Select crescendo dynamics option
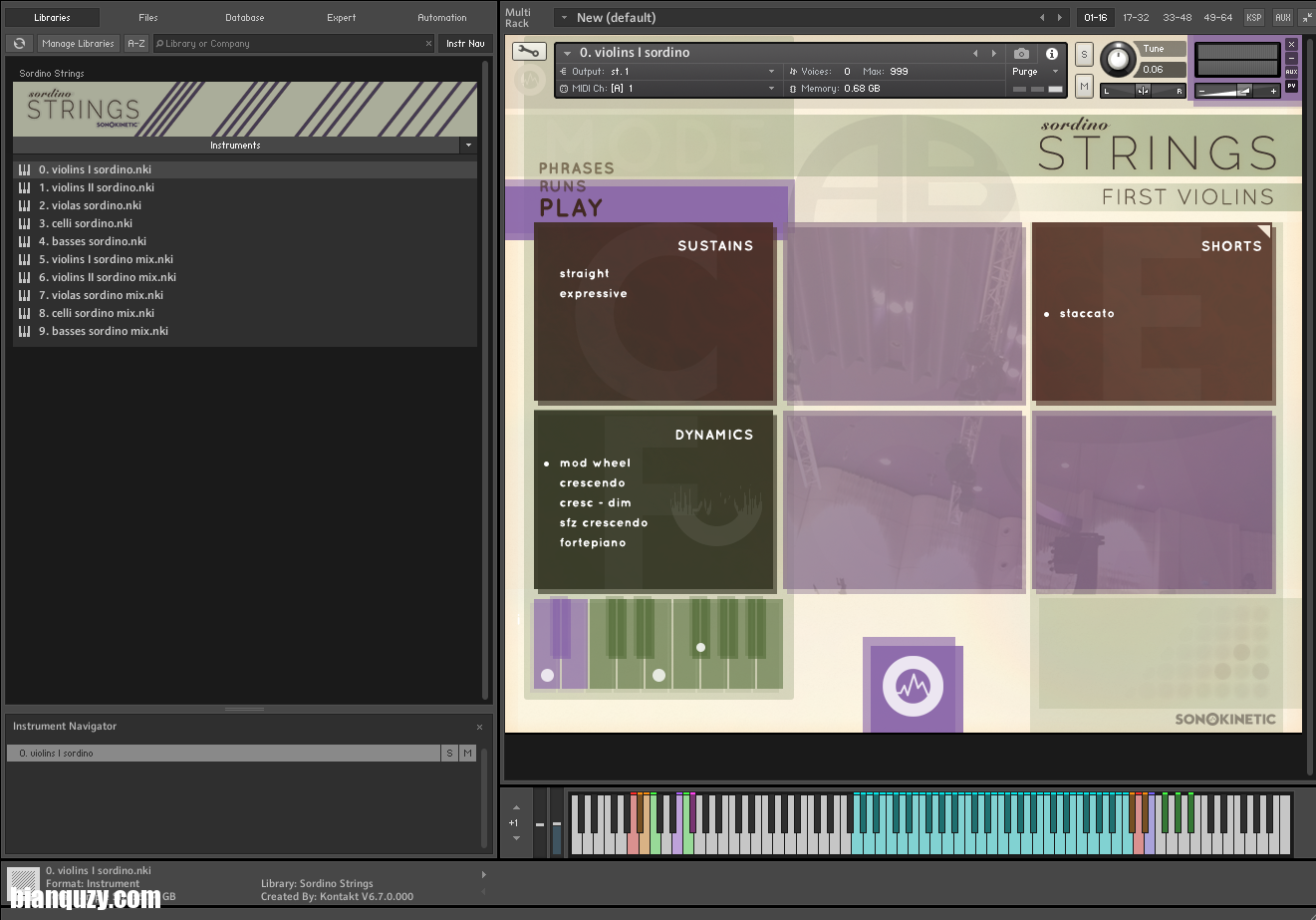Screen dimensions: 1316x920 point(593,483)
